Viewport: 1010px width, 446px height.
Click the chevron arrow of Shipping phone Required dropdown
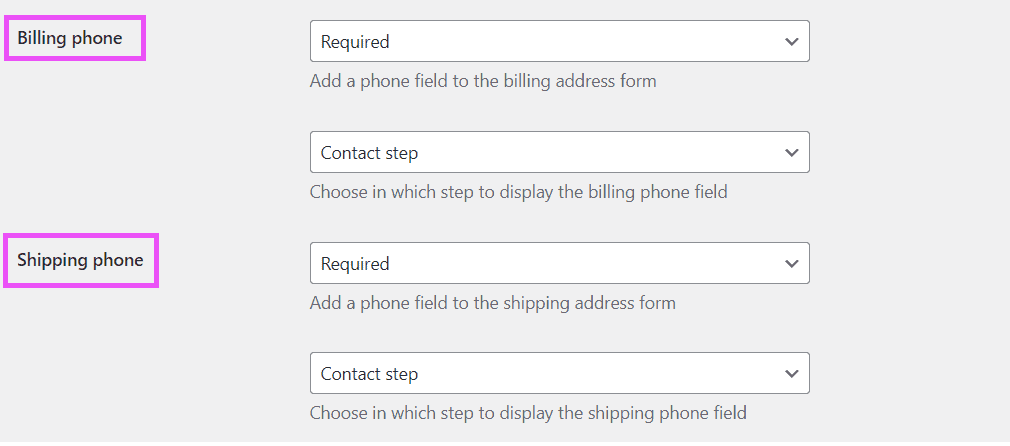(x=791, y=264)
